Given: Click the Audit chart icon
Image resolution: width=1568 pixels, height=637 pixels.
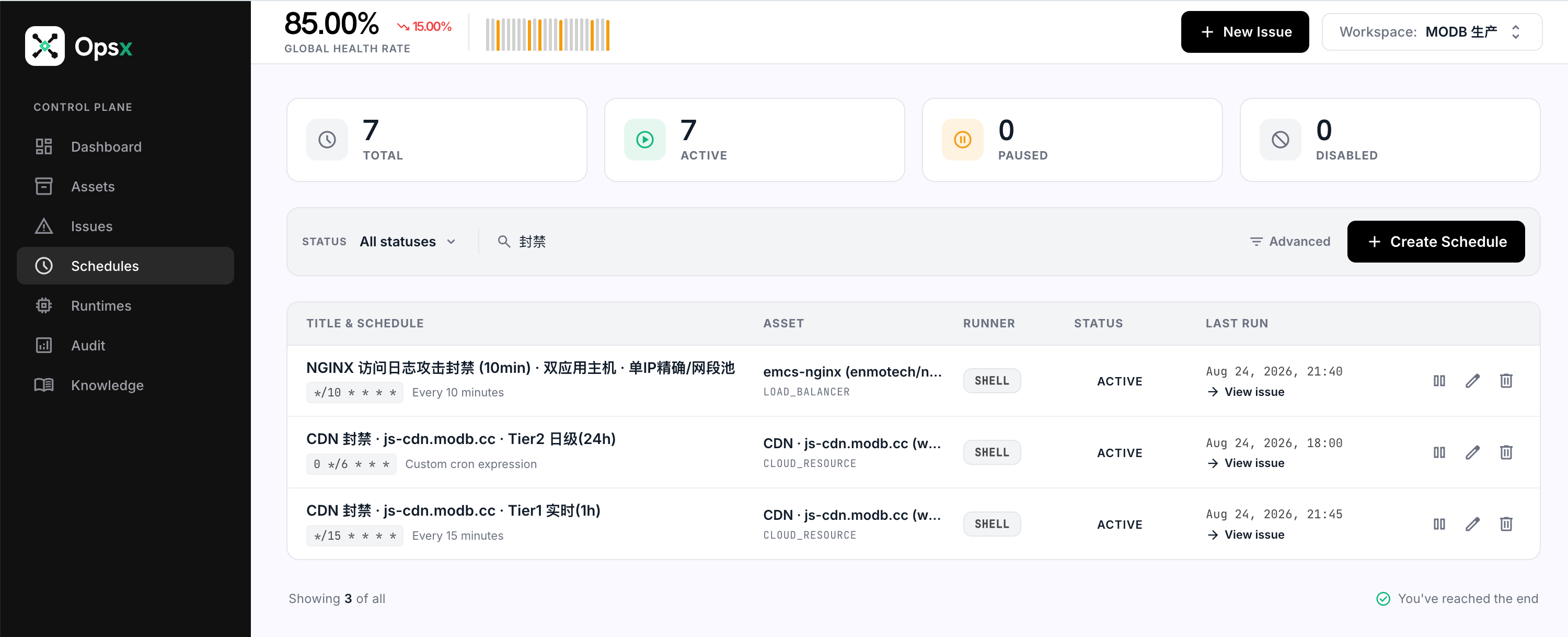Looking at the screenshot, I should coord(44,345).
